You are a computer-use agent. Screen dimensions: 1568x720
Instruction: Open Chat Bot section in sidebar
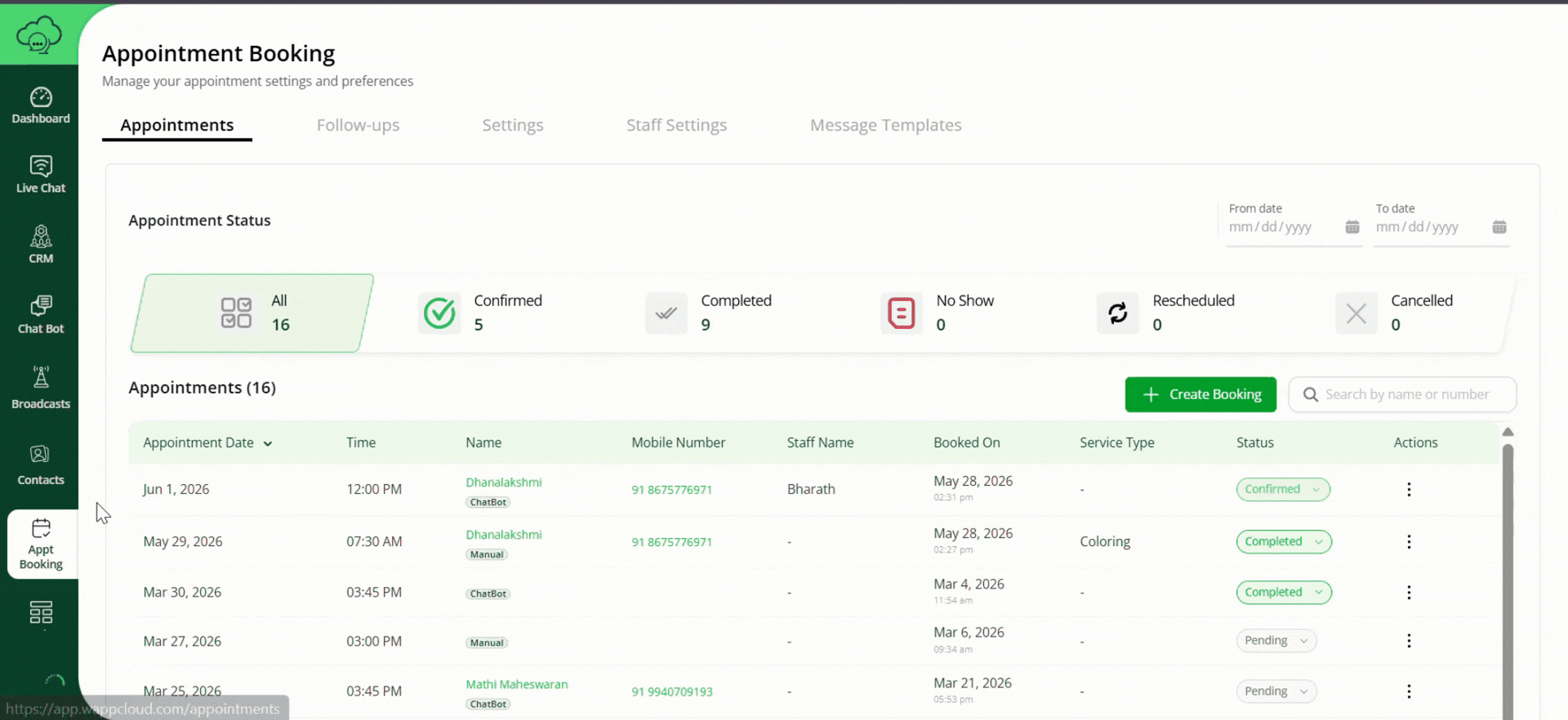coord(41,315)
